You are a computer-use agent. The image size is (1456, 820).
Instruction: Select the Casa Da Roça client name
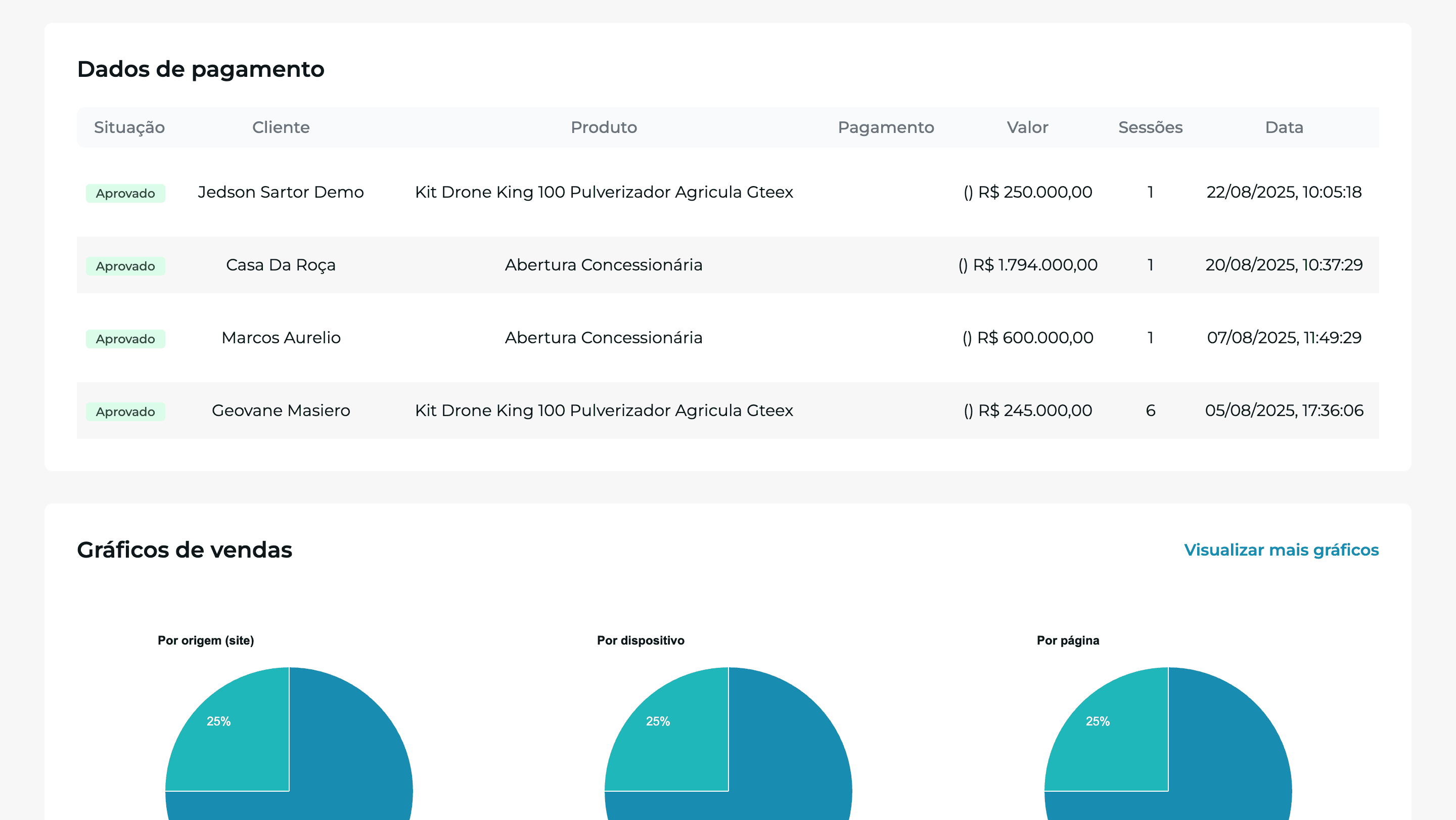[281, 265]
